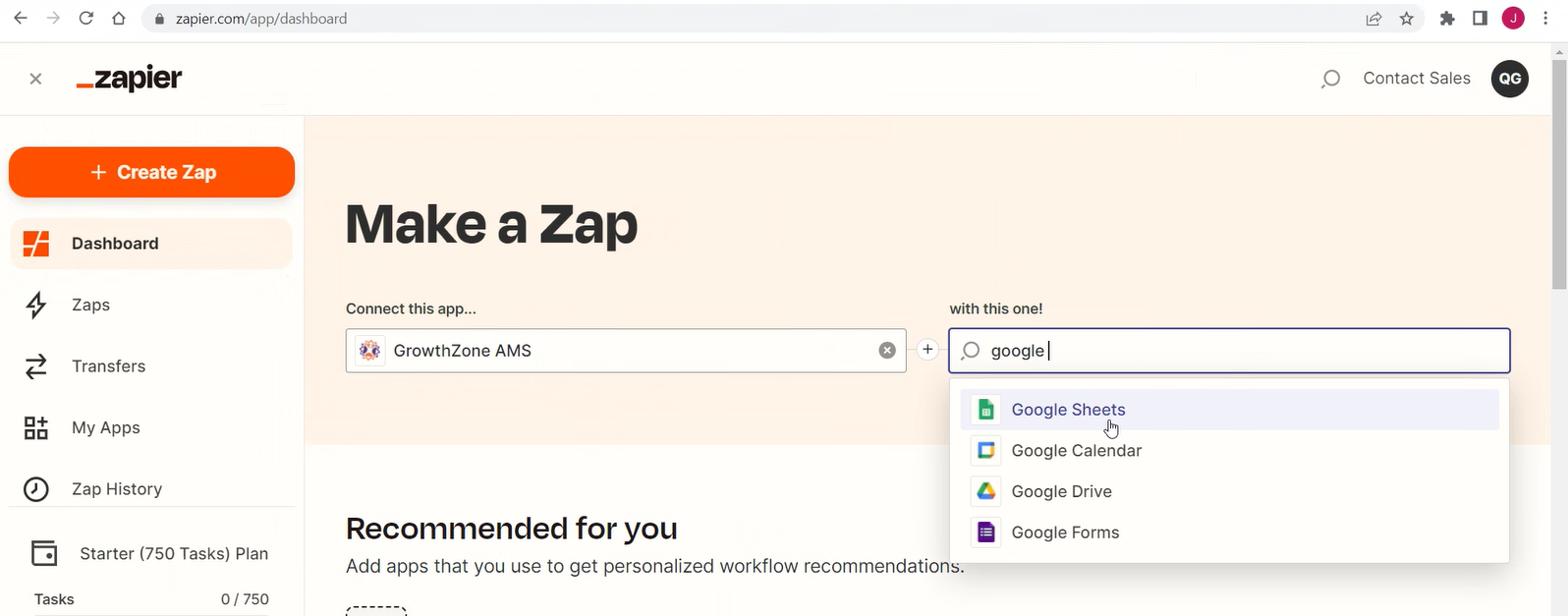Screen dimensions: 1568x616
Task: Click the Tasks 0 / 750 usage text
Action: click(x=151, y=599)
